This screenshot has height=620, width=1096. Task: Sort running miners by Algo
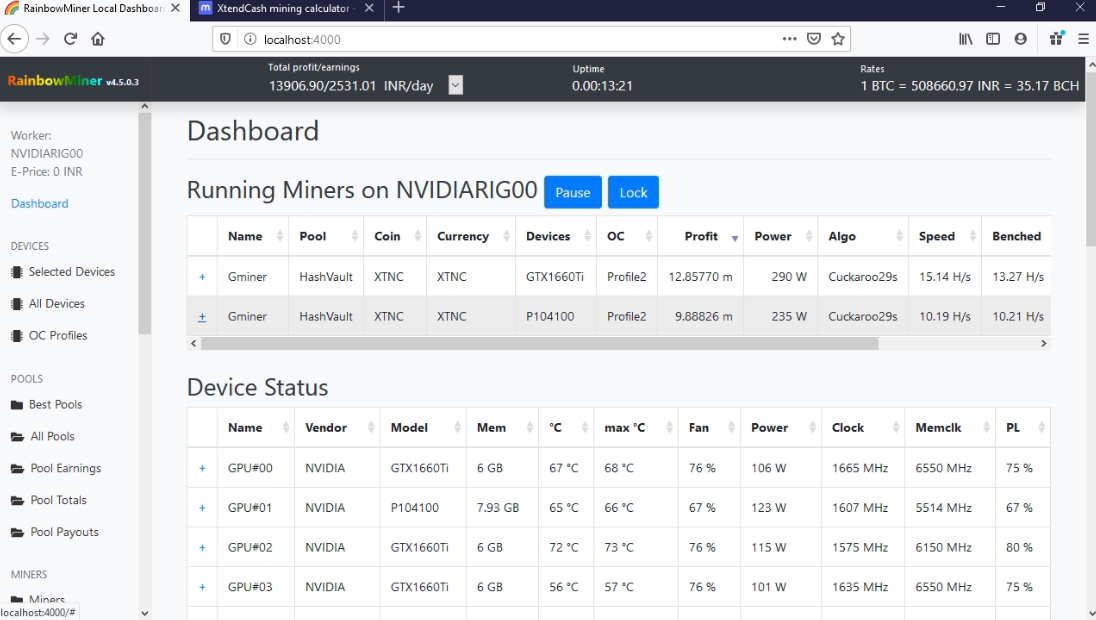pyautogui.click(x=863, y=236)
